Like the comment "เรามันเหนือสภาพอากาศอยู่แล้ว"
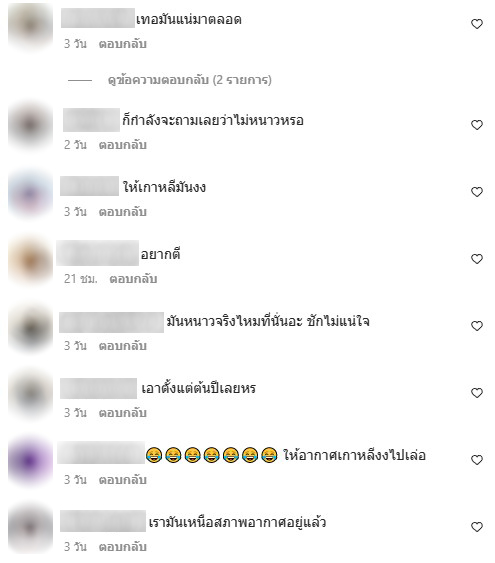Image resolution: width=495 pixels, height=563 pixels. tap(477, 527)
